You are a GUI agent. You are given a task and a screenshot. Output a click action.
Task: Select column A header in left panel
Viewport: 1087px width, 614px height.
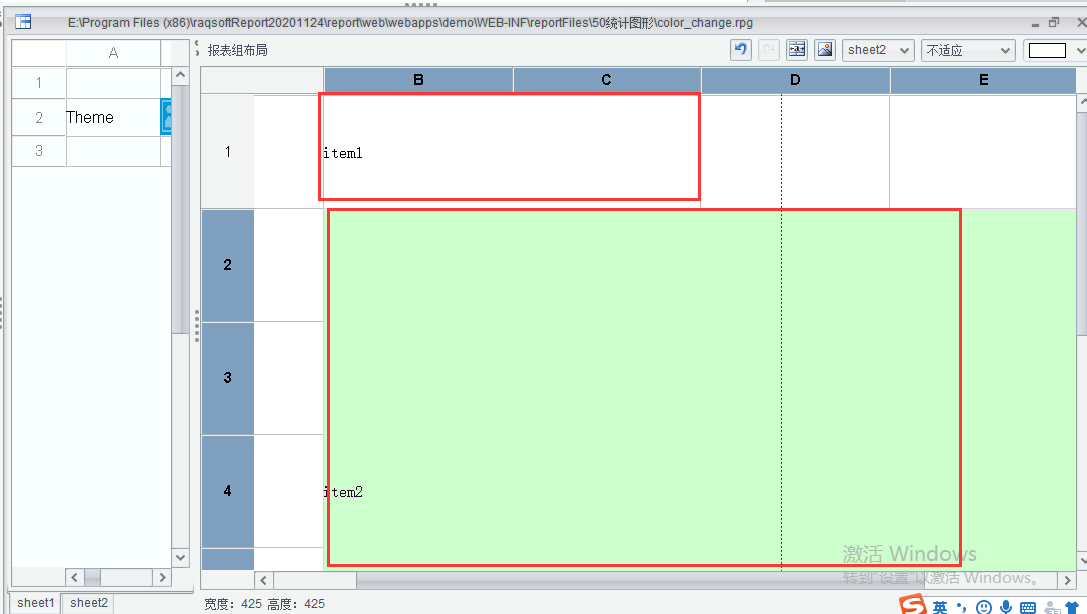113,53
